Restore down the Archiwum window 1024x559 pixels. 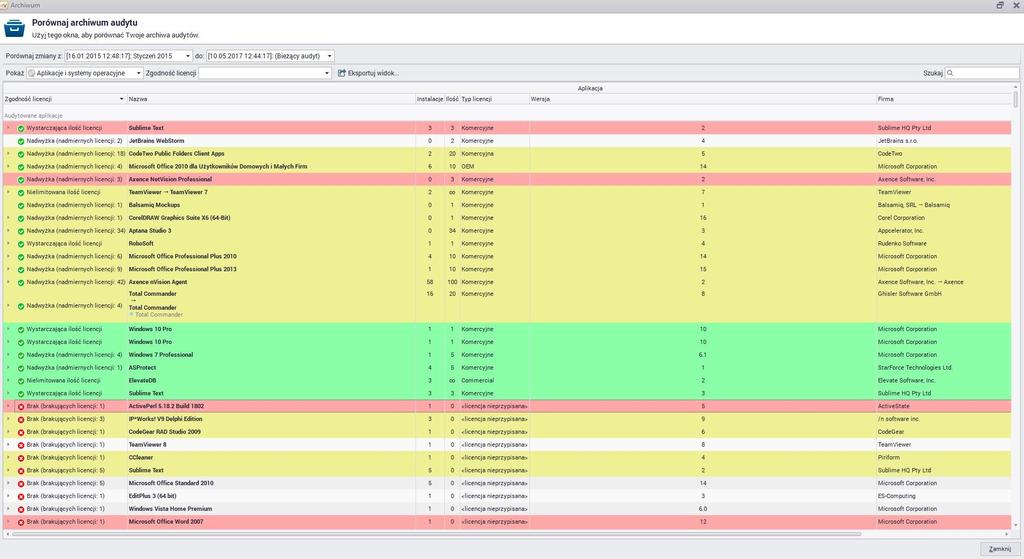click(x=1000, y=5)
